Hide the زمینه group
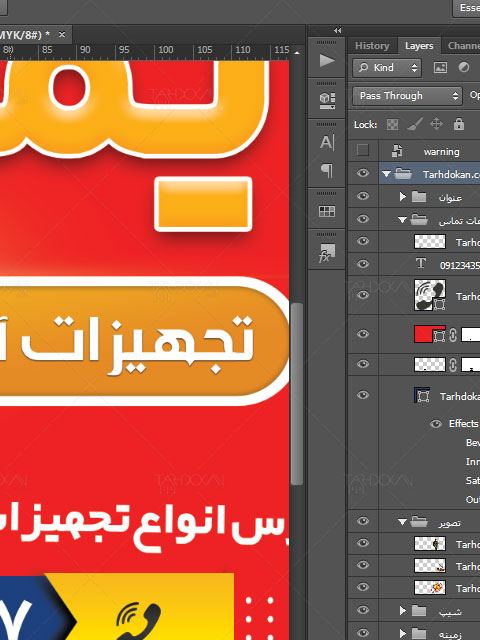Image resolution: width=480 pixels, height=640 pixels. point(363,633)
